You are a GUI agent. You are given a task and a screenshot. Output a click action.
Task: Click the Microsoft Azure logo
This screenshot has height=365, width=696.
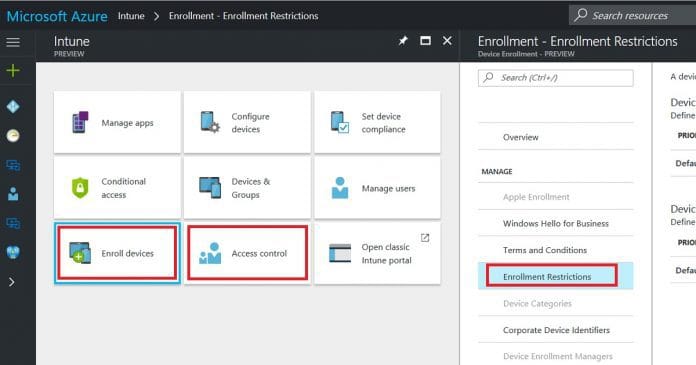pyautogui.click(x=57, y=16)
